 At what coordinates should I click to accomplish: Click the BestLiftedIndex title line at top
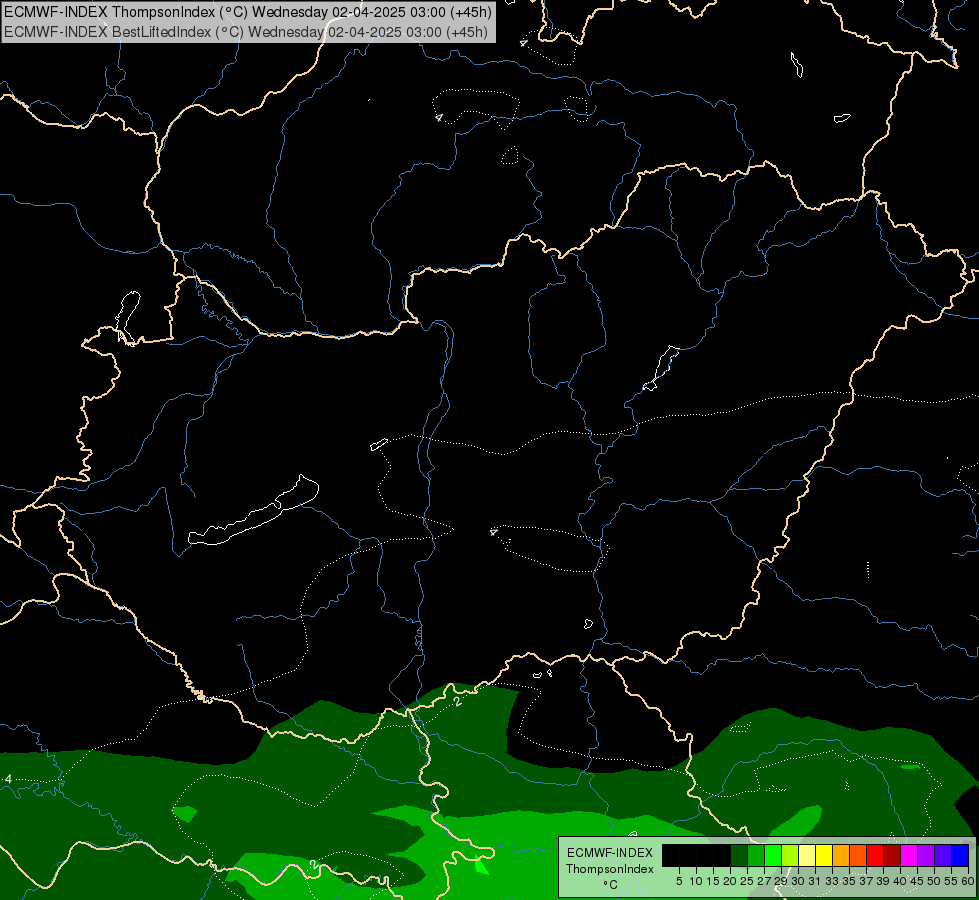pos(246,32)
